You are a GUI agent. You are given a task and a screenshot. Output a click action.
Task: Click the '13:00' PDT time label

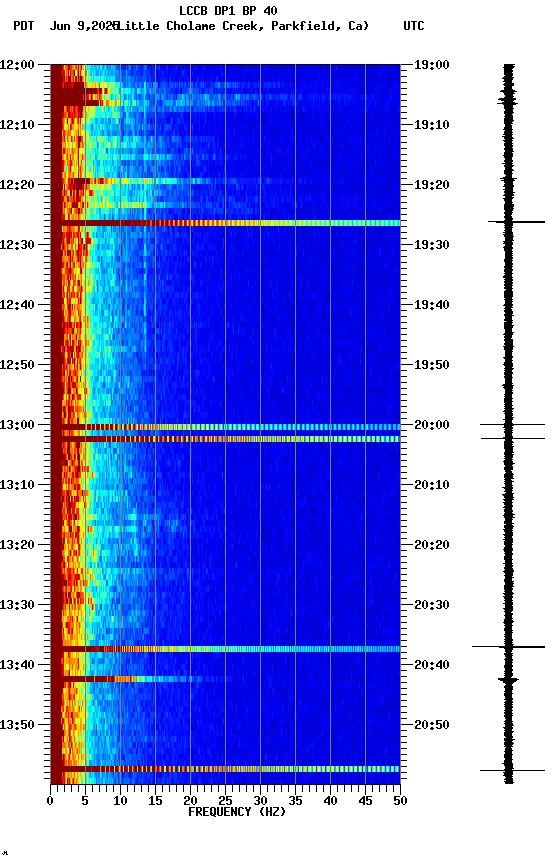(x=17, y=425)
